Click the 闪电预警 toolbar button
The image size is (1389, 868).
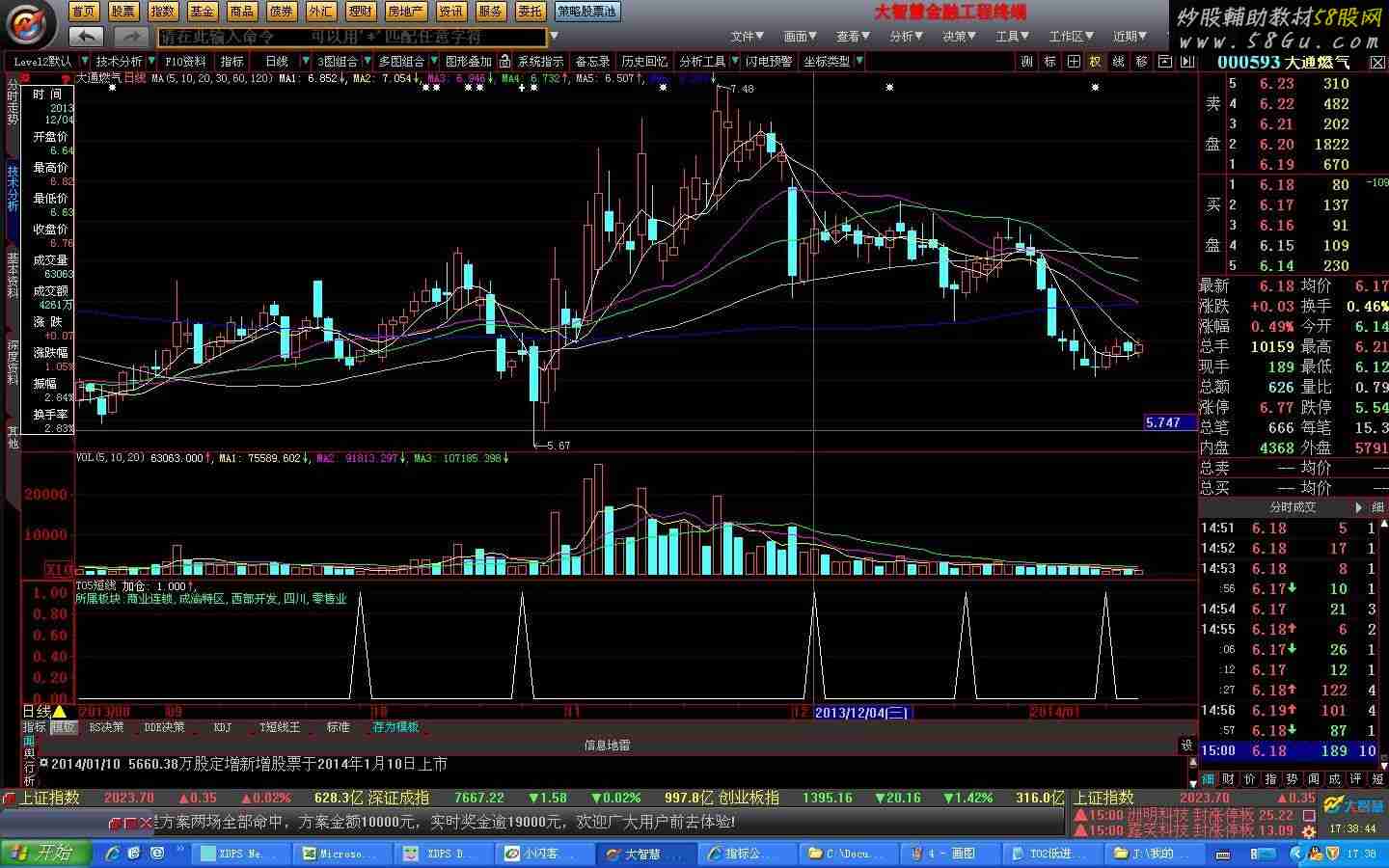[x=769, y=61]
